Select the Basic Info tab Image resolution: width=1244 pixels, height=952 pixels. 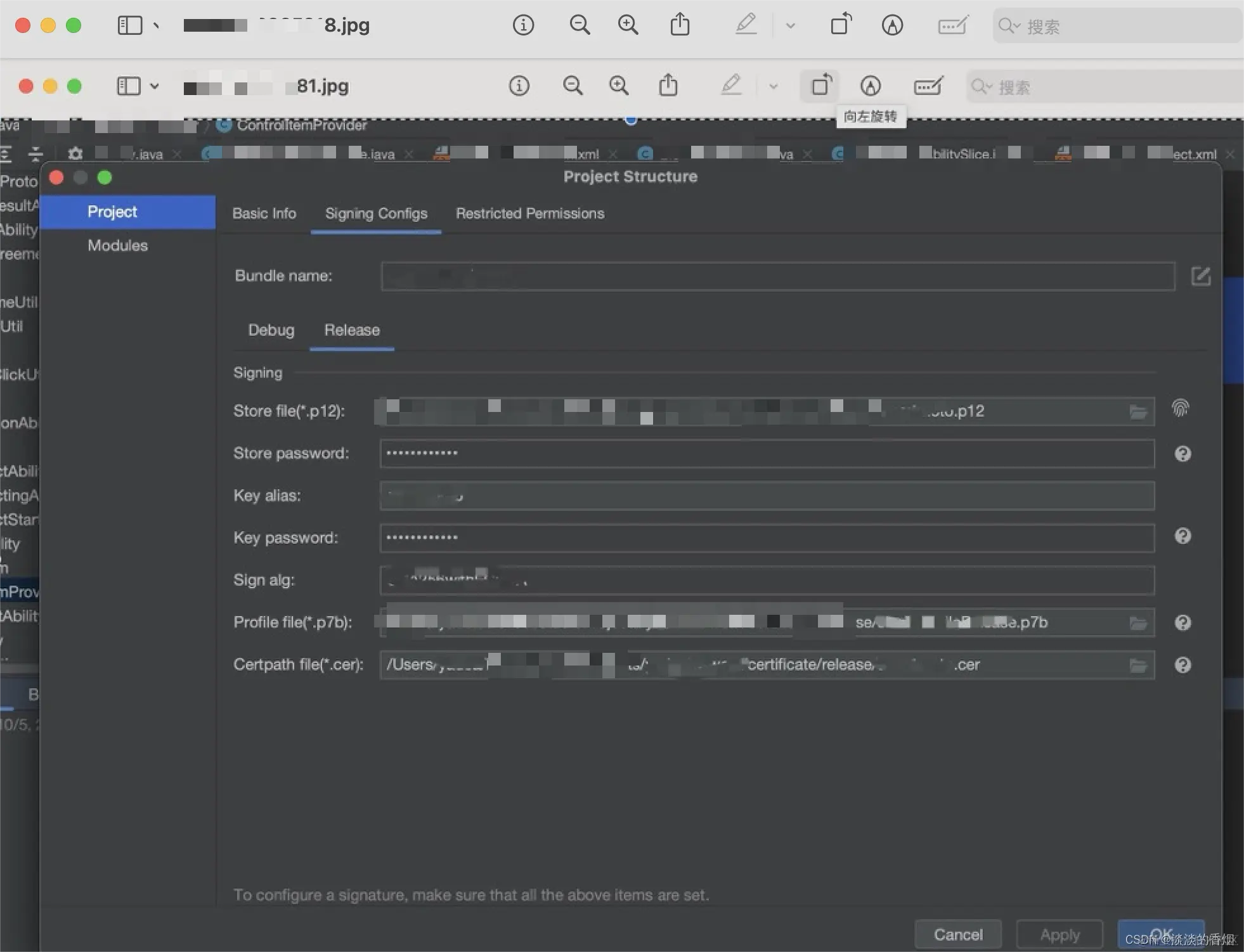coord(264,214)
